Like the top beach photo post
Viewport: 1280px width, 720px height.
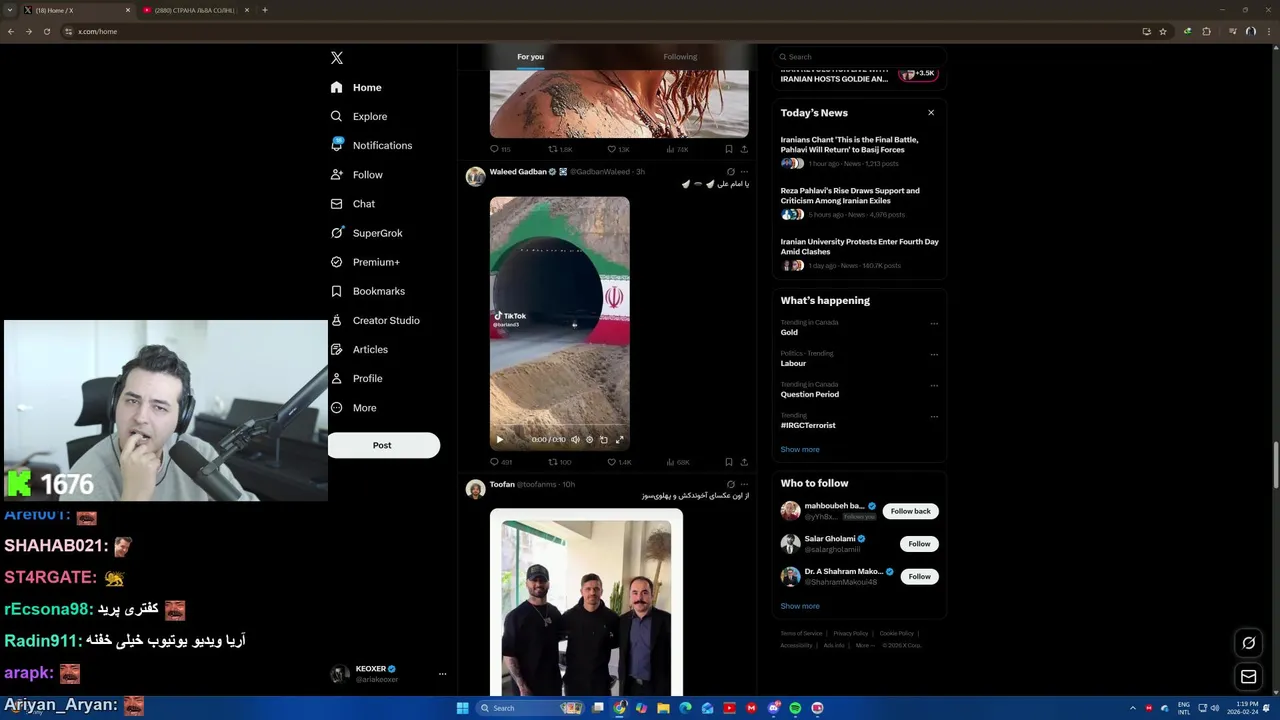coord(619,149)
